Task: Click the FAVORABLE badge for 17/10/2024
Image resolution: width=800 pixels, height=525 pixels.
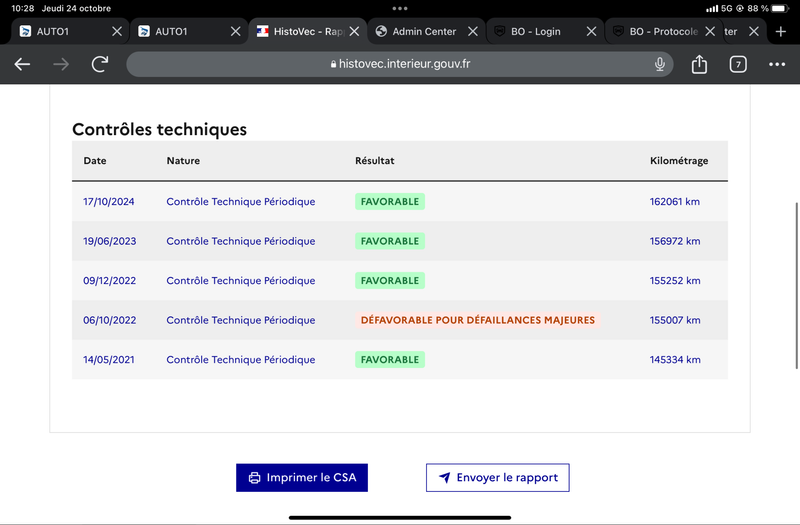Action: (x=390, y=202)
